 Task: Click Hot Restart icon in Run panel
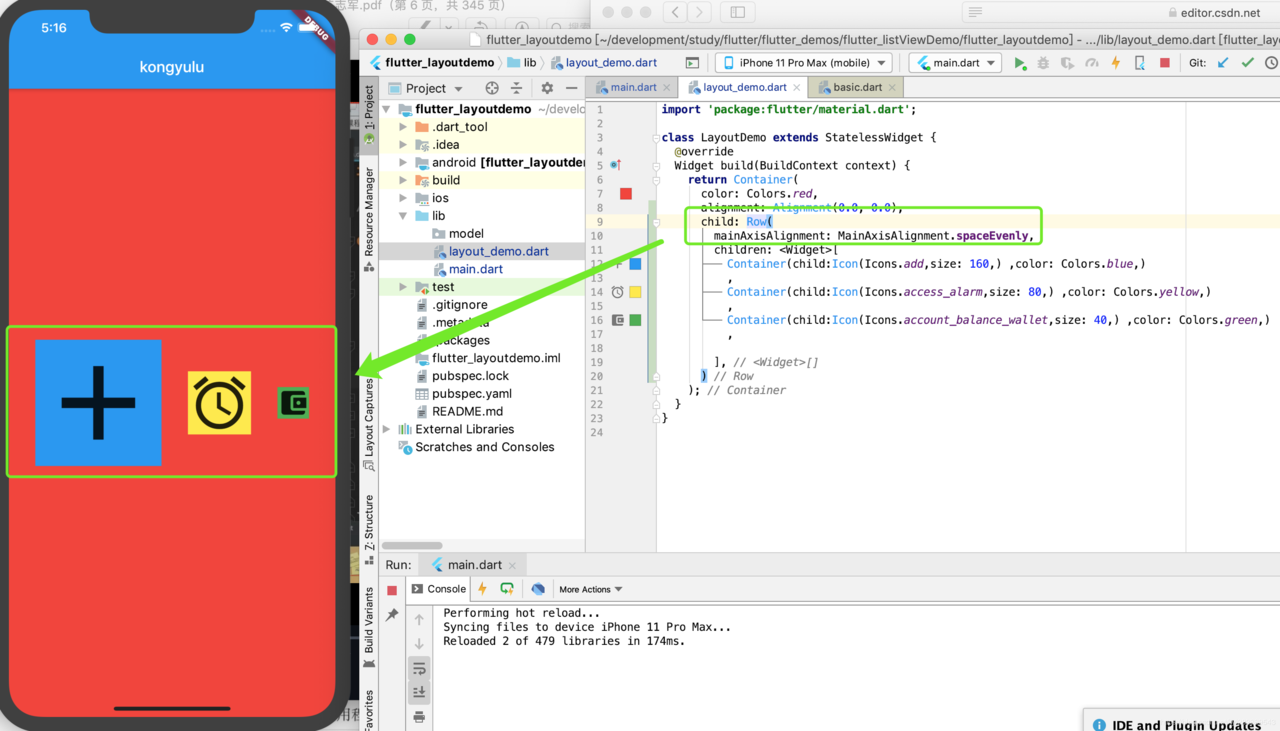coord(507,589)
